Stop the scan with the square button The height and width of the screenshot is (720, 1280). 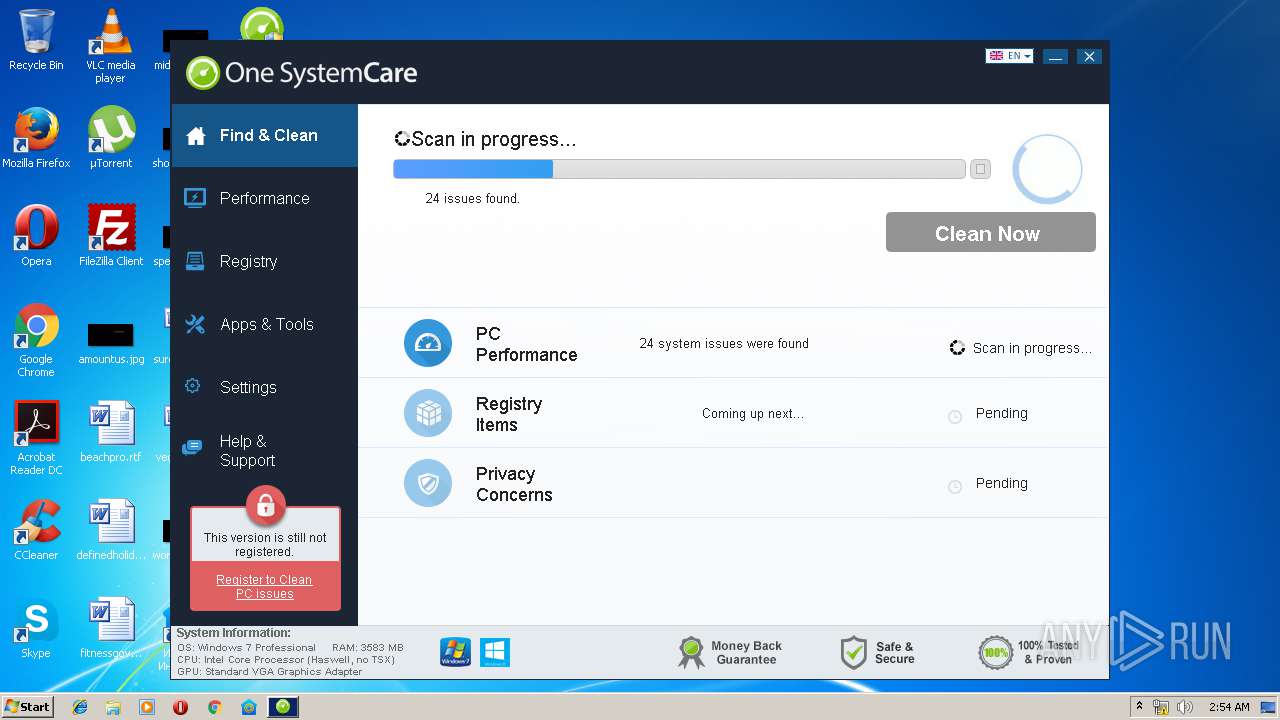pyautogui.click(x=980, y=169)
